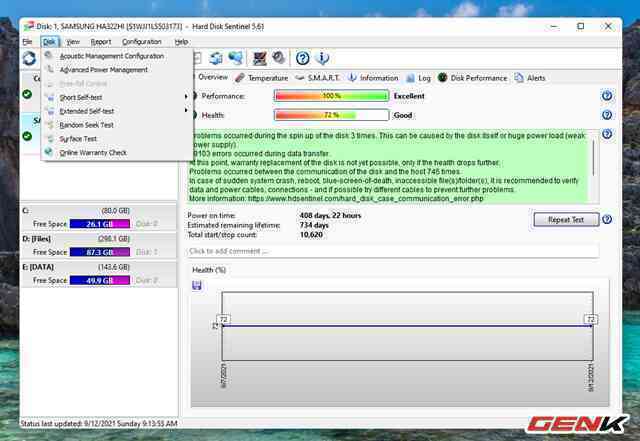Click the blue question mark toolbar icon
The width and height of the screenshot is (640, 441).
(x=302, y=58)
